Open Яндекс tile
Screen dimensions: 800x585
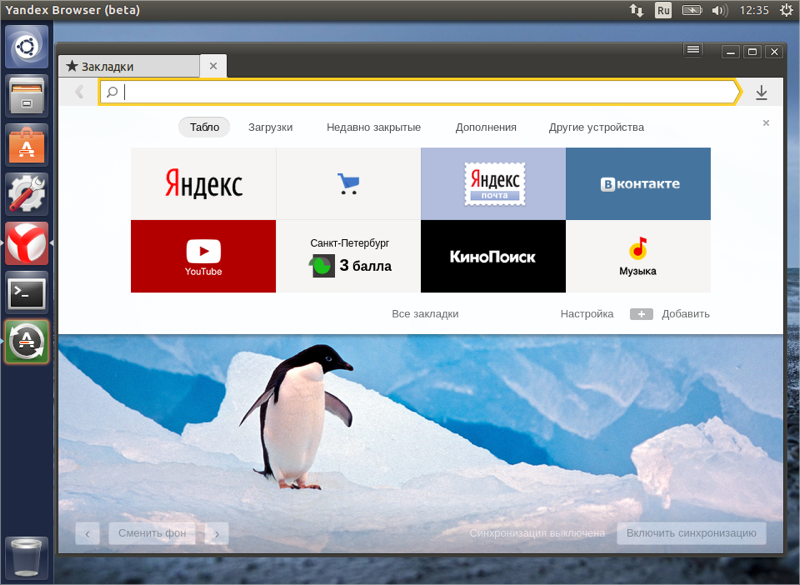[x=204, y=184]
